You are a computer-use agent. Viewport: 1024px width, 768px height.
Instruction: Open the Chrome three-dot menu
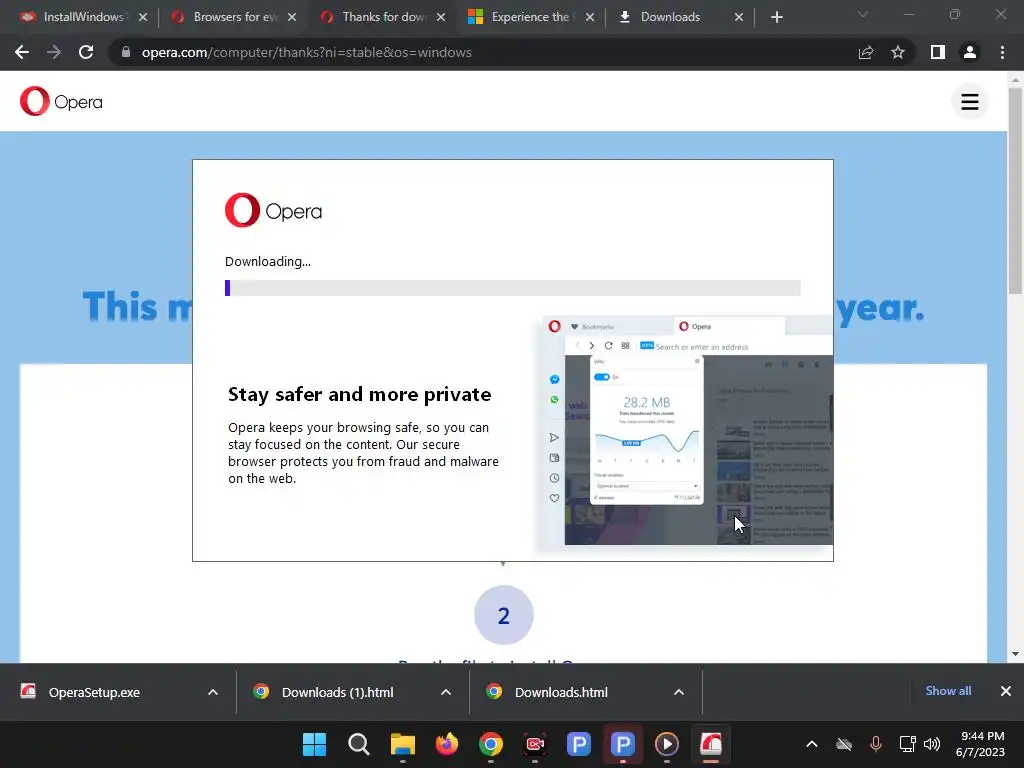click(1002, 52)
